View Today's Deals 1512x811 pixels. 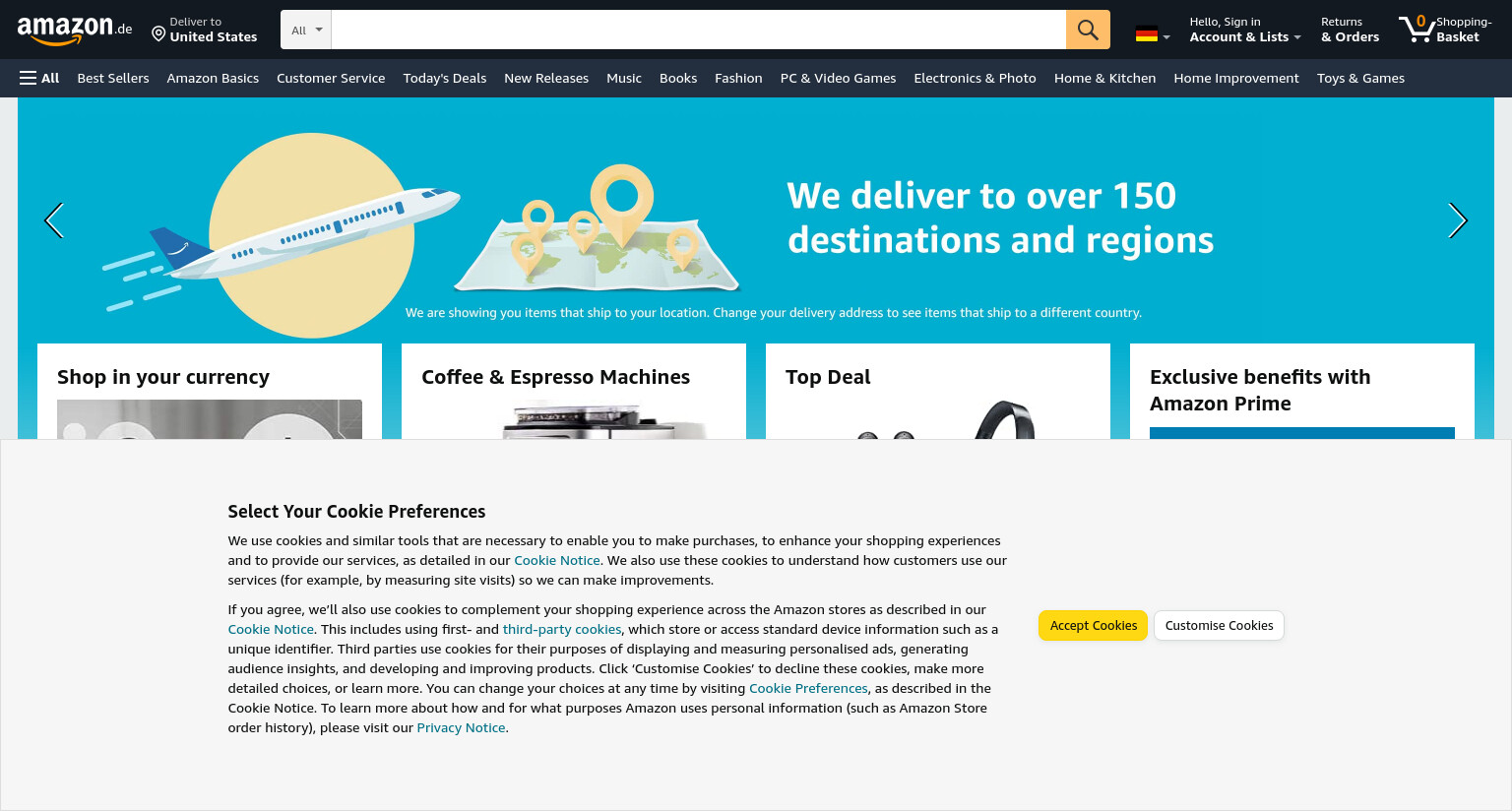pos(445,78)
